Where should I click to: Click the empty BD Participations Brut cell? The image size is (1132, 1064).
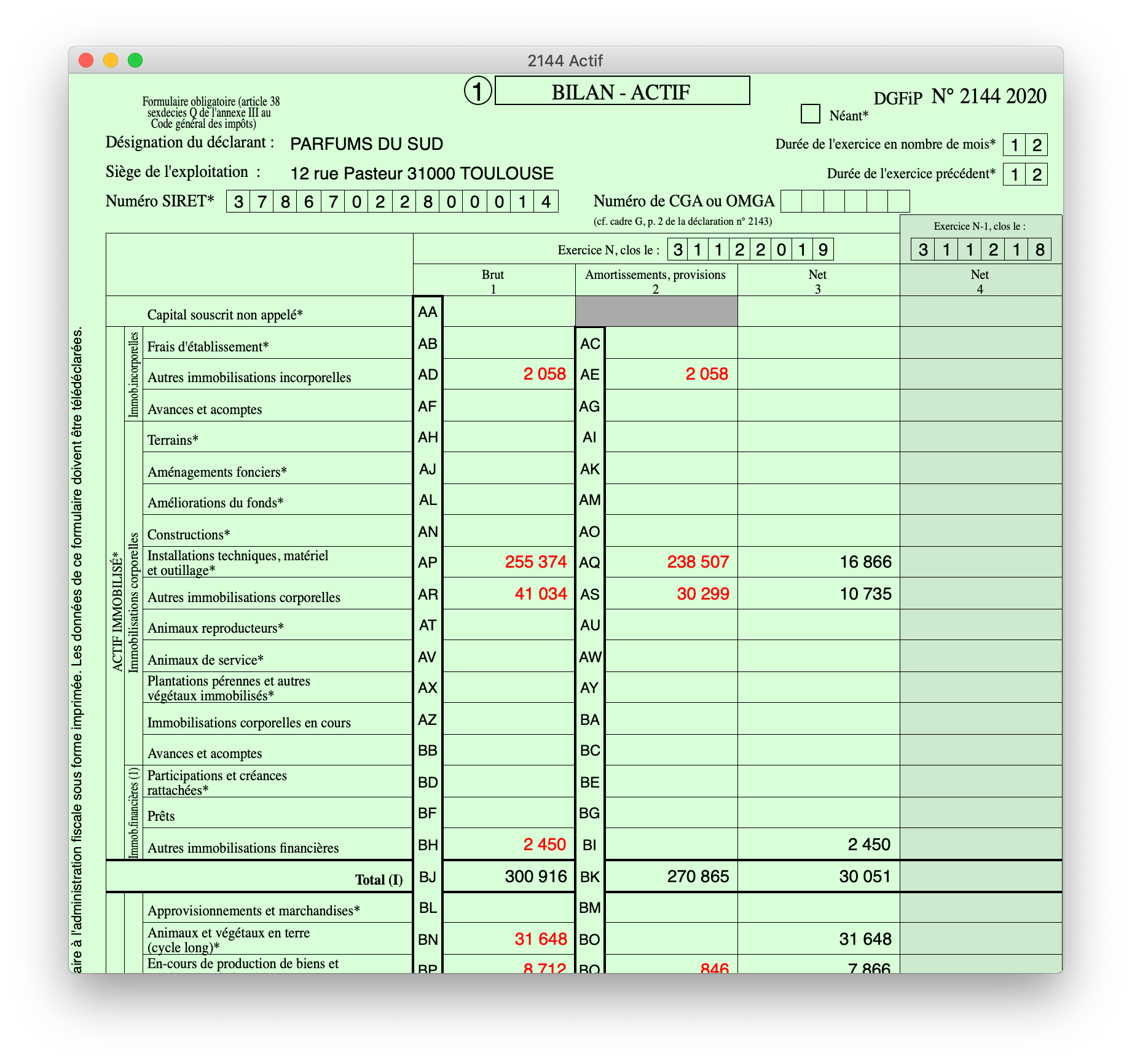(x=509, y=781)
